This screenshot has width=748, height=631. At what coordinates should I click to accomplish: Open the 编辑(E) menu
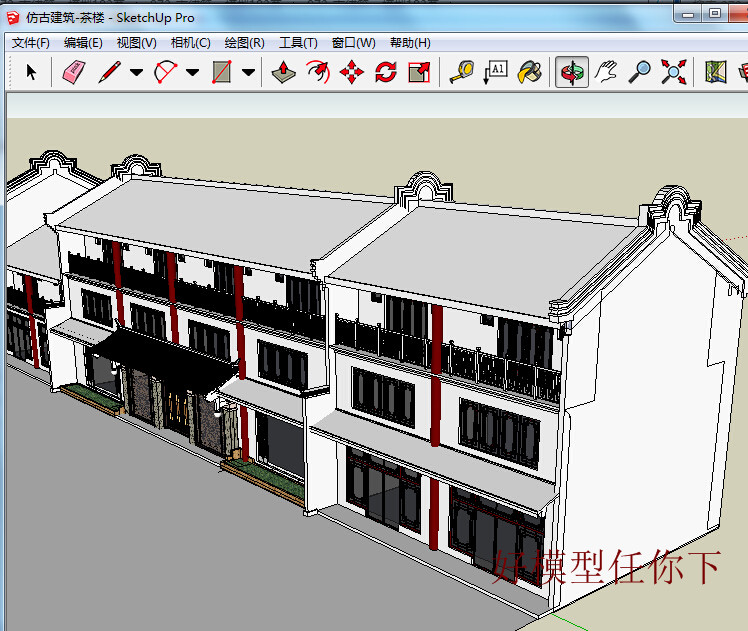83,43
